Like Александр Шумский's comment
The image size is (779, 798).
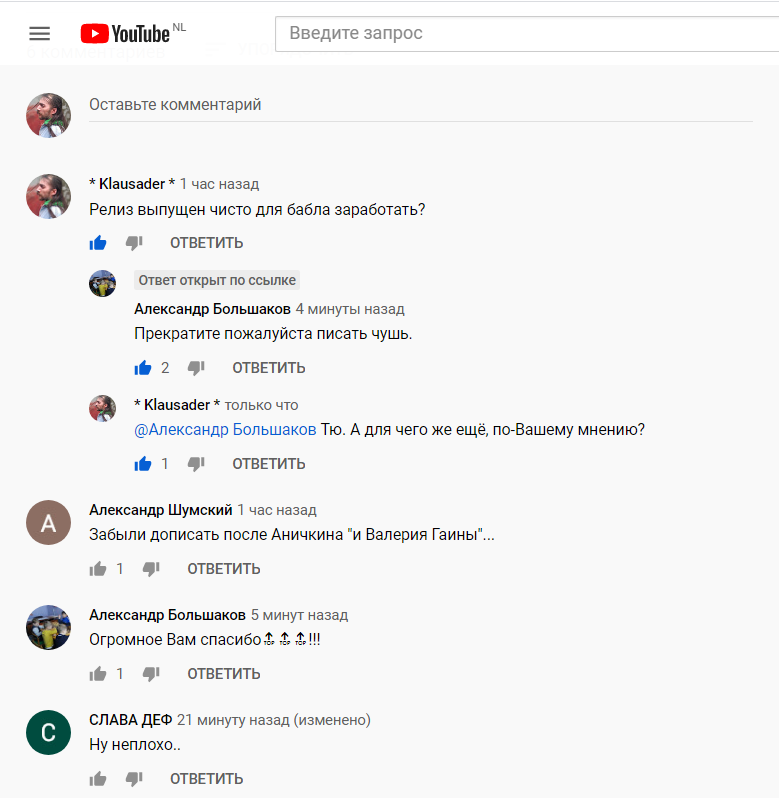[98, 568]
